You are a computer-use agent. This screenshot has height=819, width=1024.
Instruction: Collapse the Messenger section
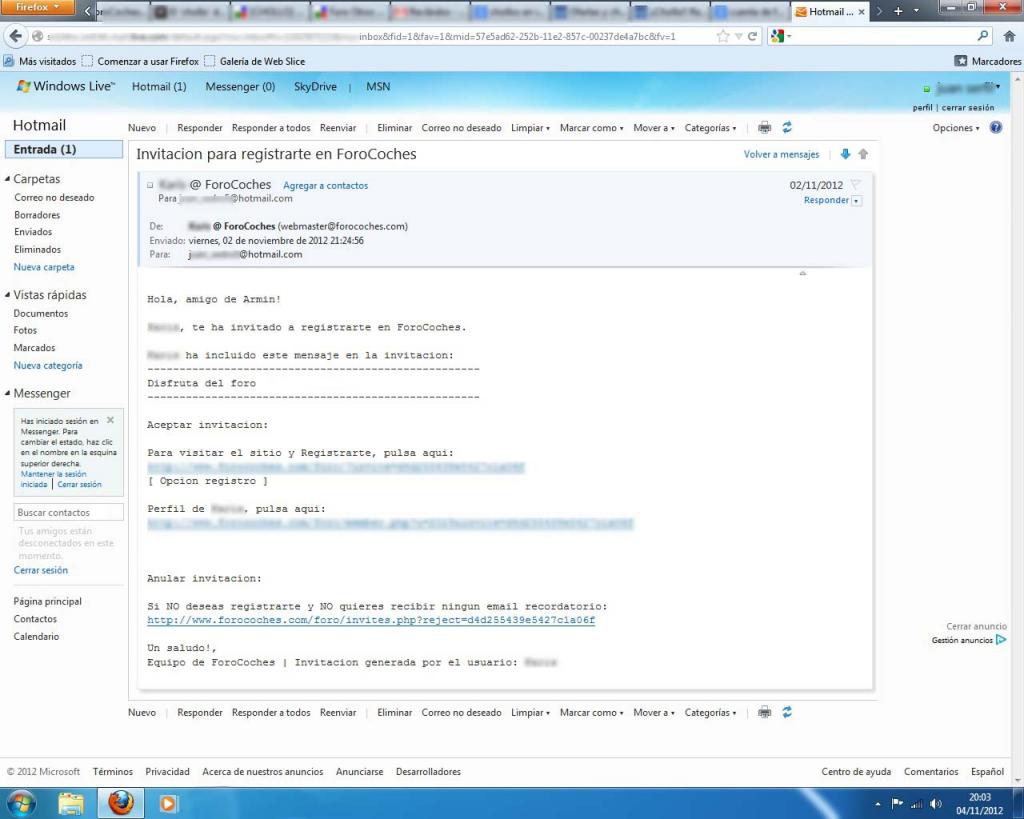pyautogui.click(x=7, y=394)
